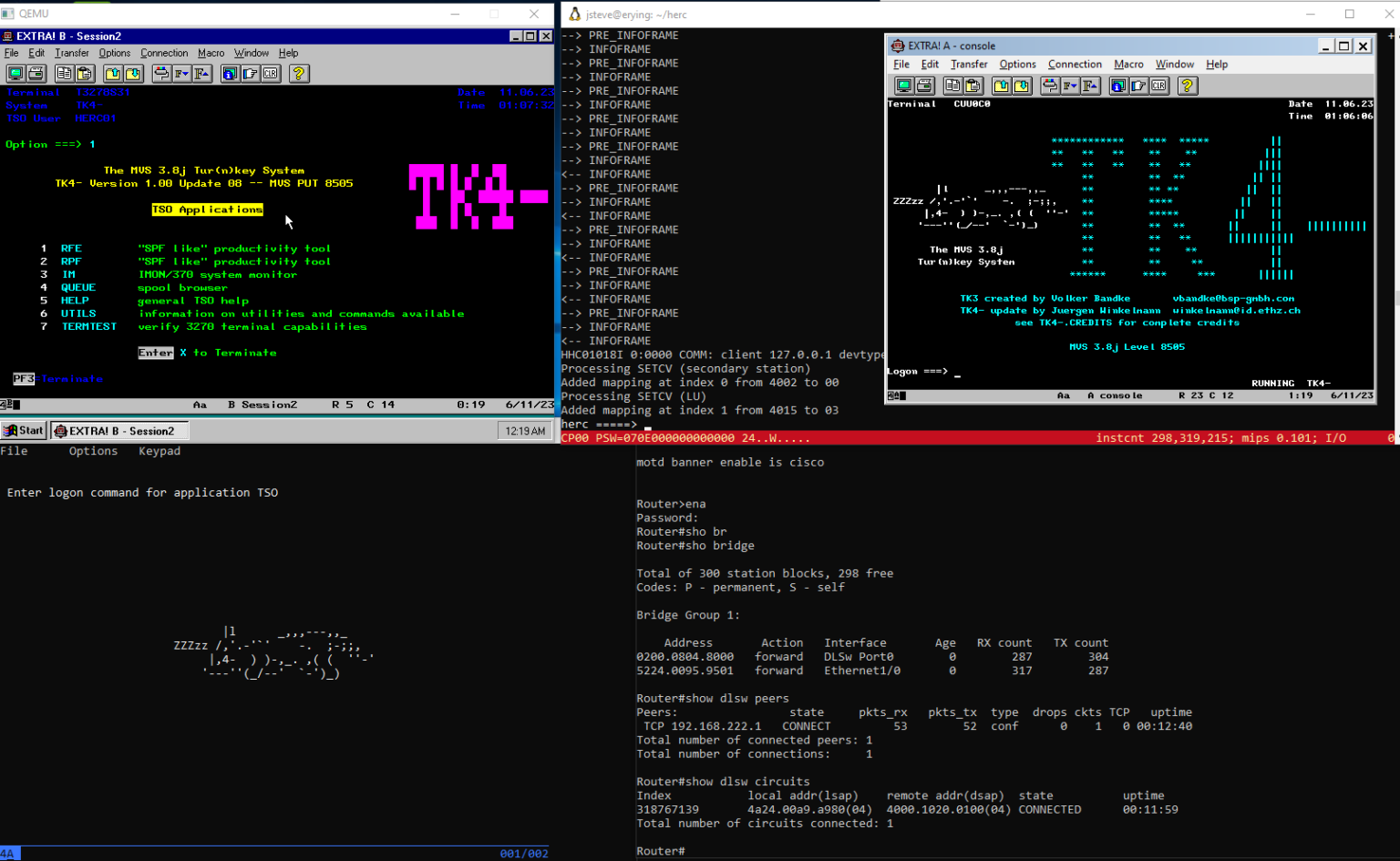Click the blue info icon in A console toolbar
Image resolution: width=1400 pixels, height=861 pixels.
[1117, 87]
